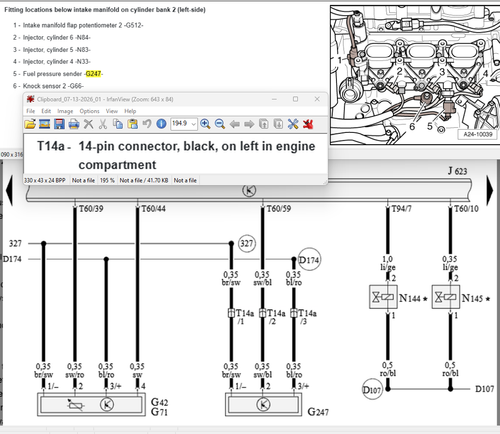Click the Print icon
The width and height of the screenshot is (500, 434).
[x=74, y=124]
